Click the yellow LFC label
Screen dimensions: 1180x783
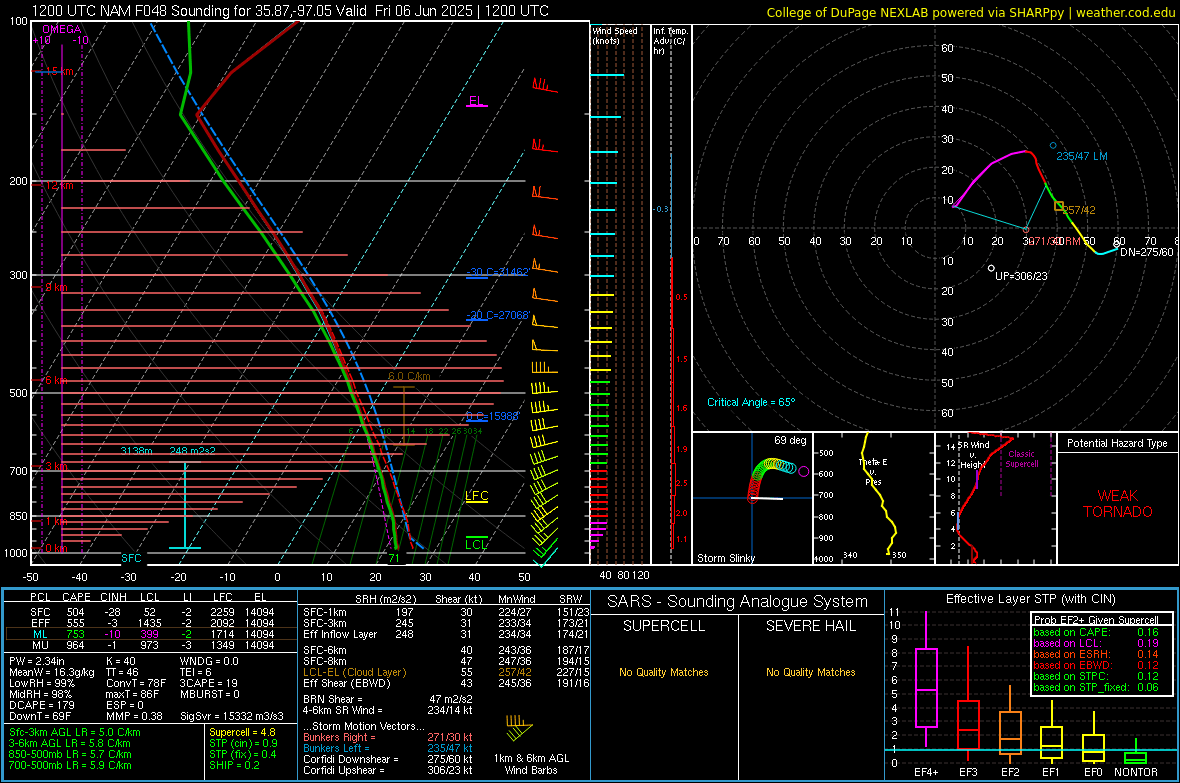pos(476,495)
